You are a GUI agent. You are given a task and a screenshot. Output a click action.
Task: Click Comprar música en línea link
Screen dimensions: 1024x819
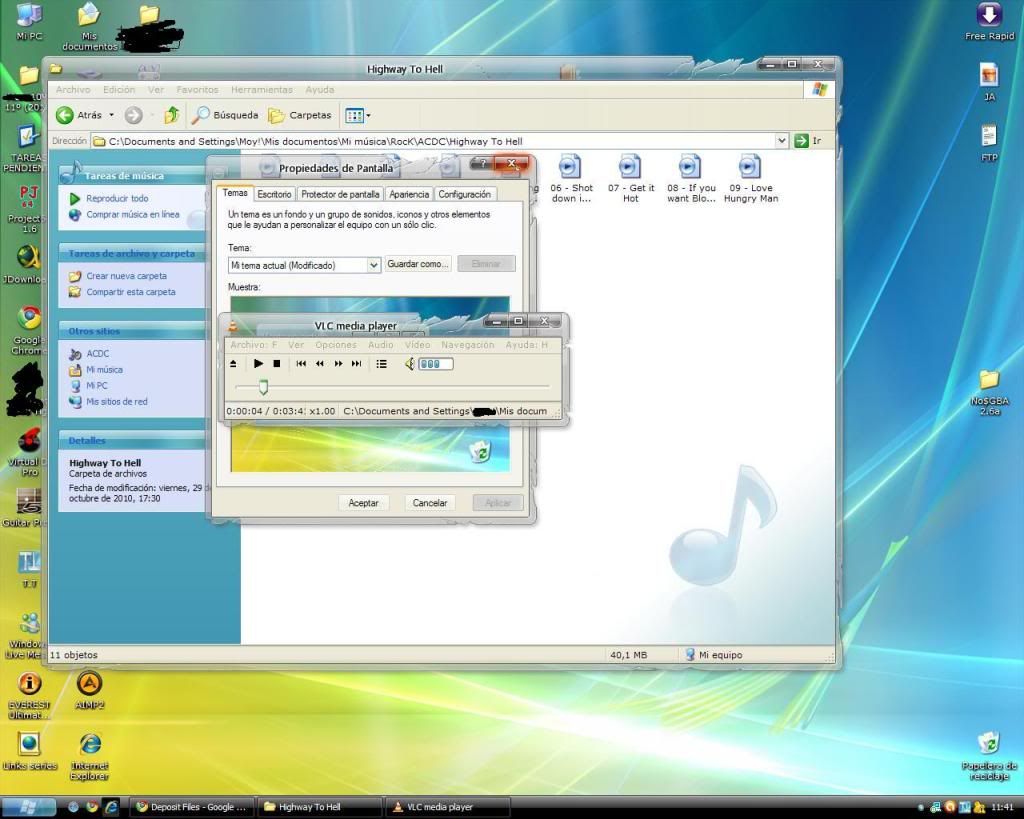(x=133, y=214)
